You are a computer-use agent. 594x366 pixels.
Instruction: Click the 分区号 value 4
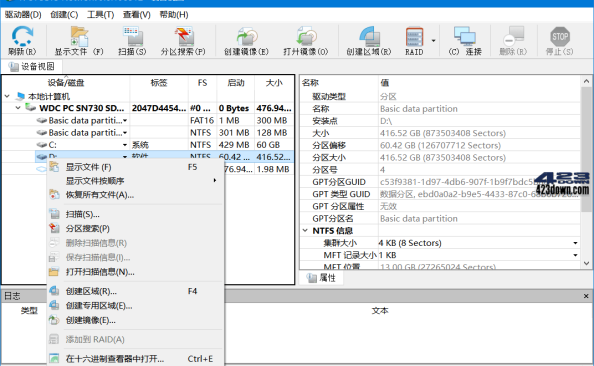click(x=382, y=170)
